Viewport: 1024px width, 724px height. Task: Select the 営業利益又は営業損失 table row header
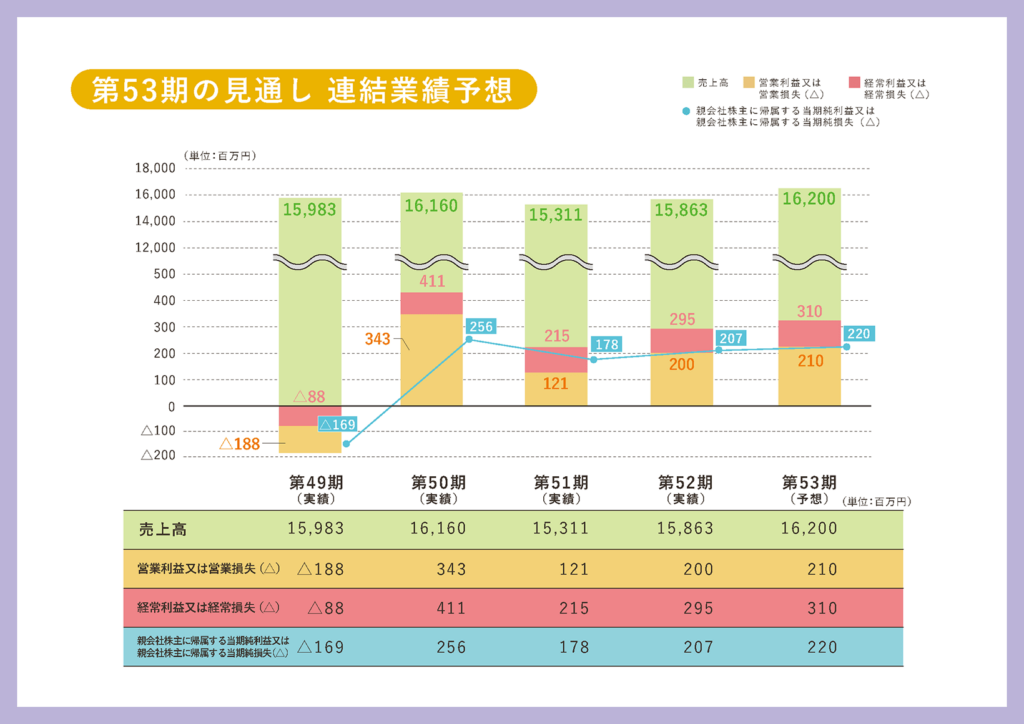[209, 569]
